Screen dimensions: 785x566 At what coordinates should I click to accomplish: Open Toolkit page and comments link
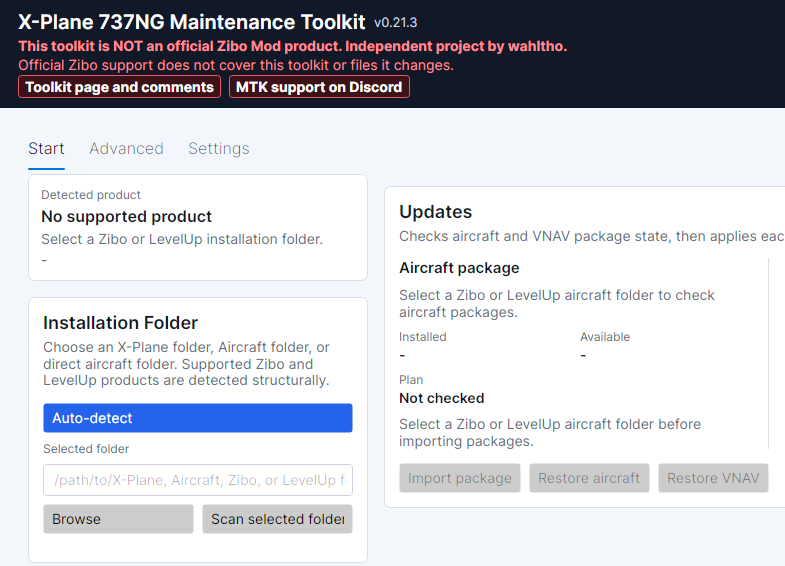point(119,87)
